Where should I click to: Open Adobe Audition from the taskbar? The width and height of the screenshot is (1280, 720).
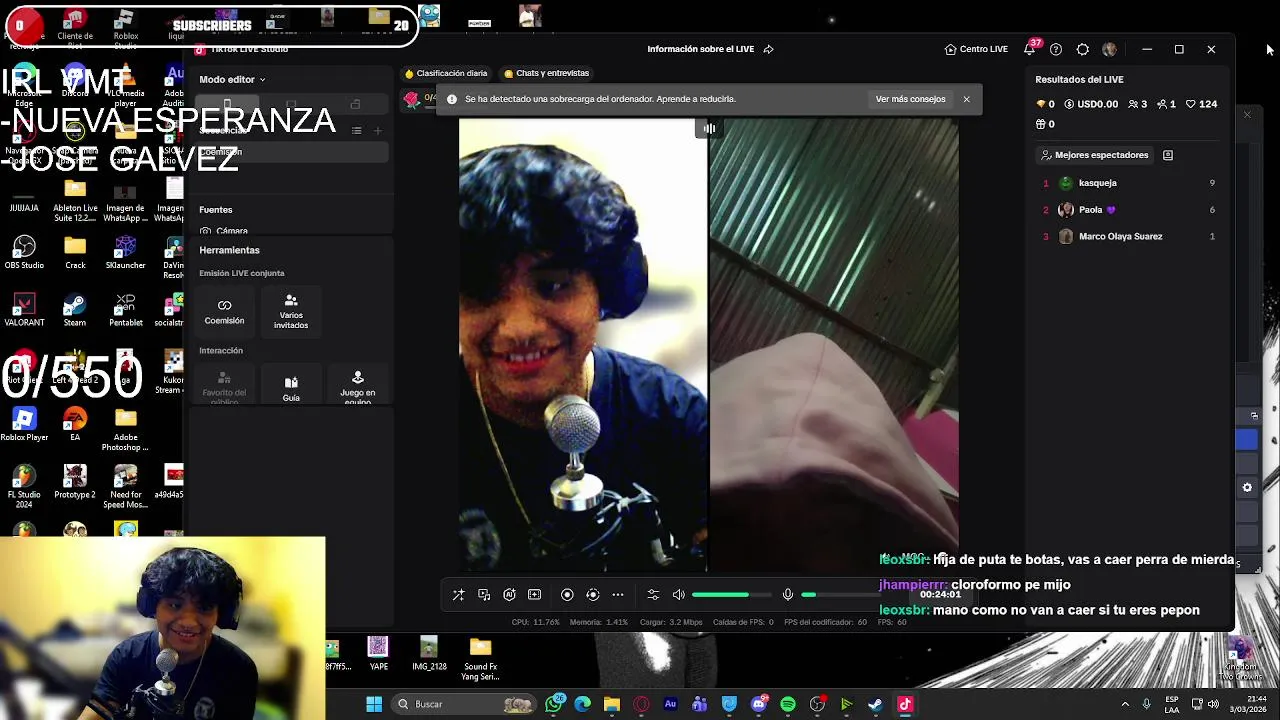(x=670, y=704)
